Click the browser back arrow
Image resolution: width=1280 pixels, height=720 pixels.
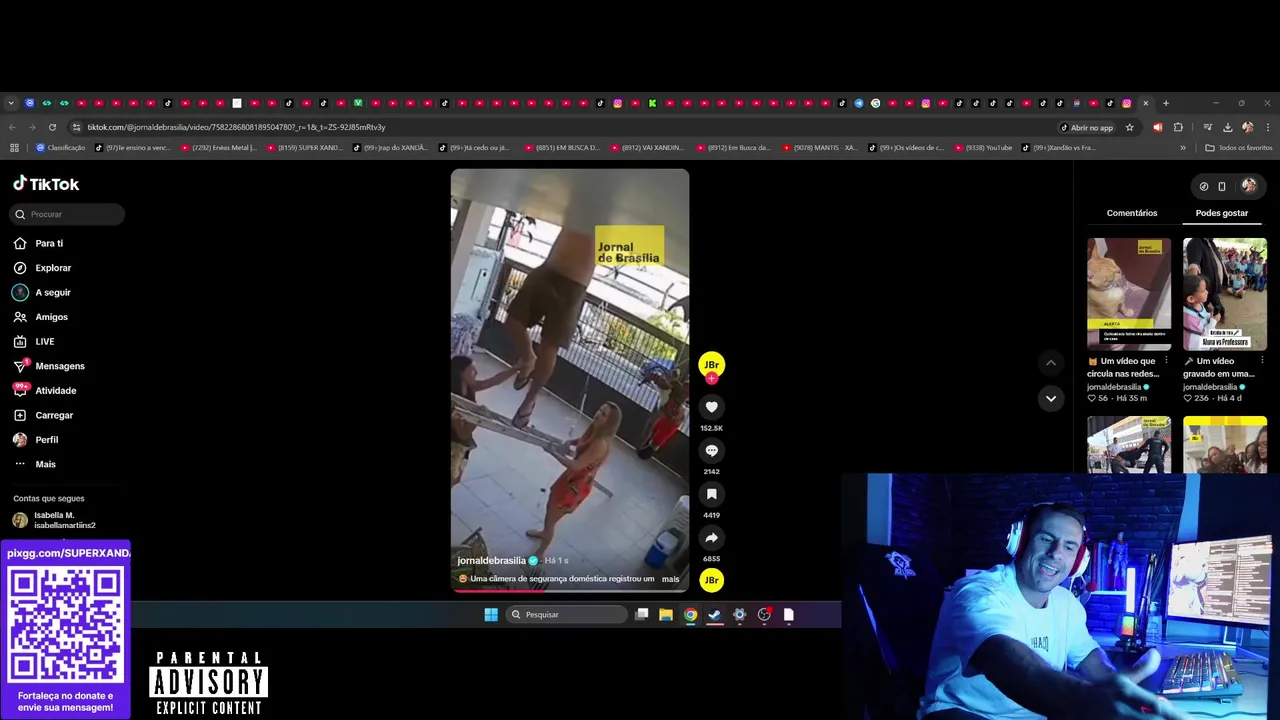click(12, 127)
